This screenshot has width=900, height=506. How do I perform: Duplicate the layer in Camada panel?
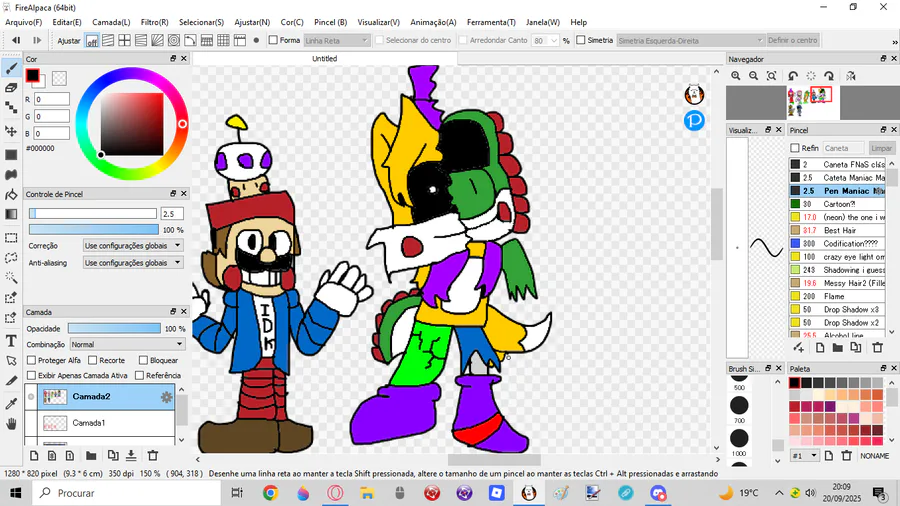click(113, 456)
